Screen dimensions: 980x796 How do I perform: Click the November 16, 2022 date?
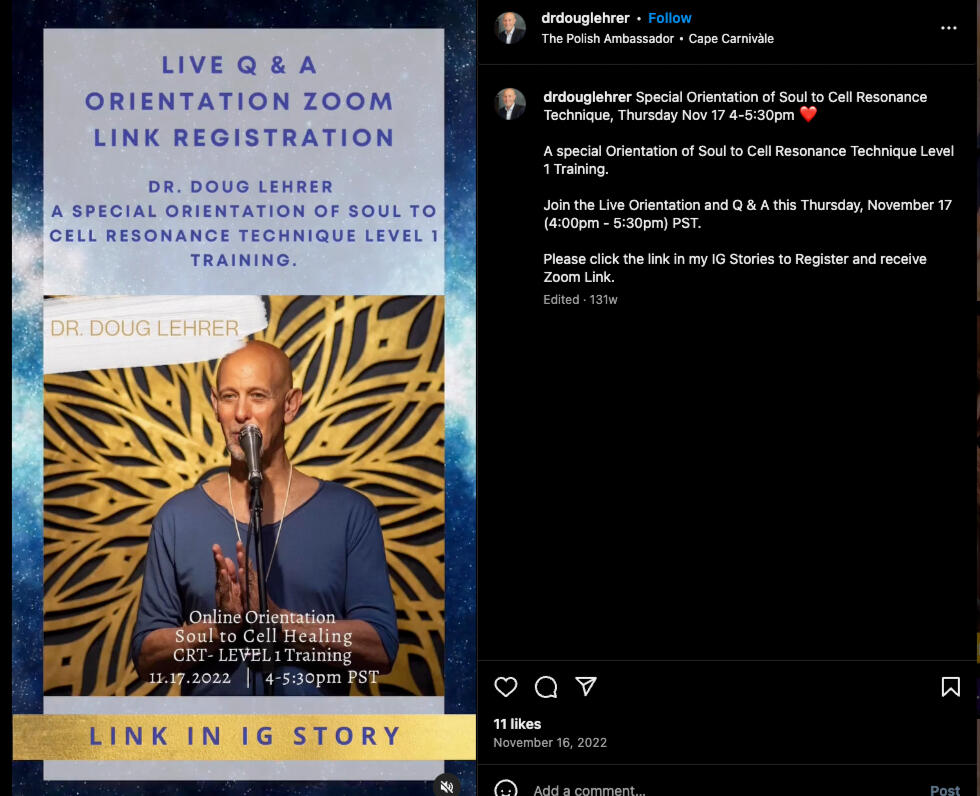pyautogui.click(x=549, y=742)
